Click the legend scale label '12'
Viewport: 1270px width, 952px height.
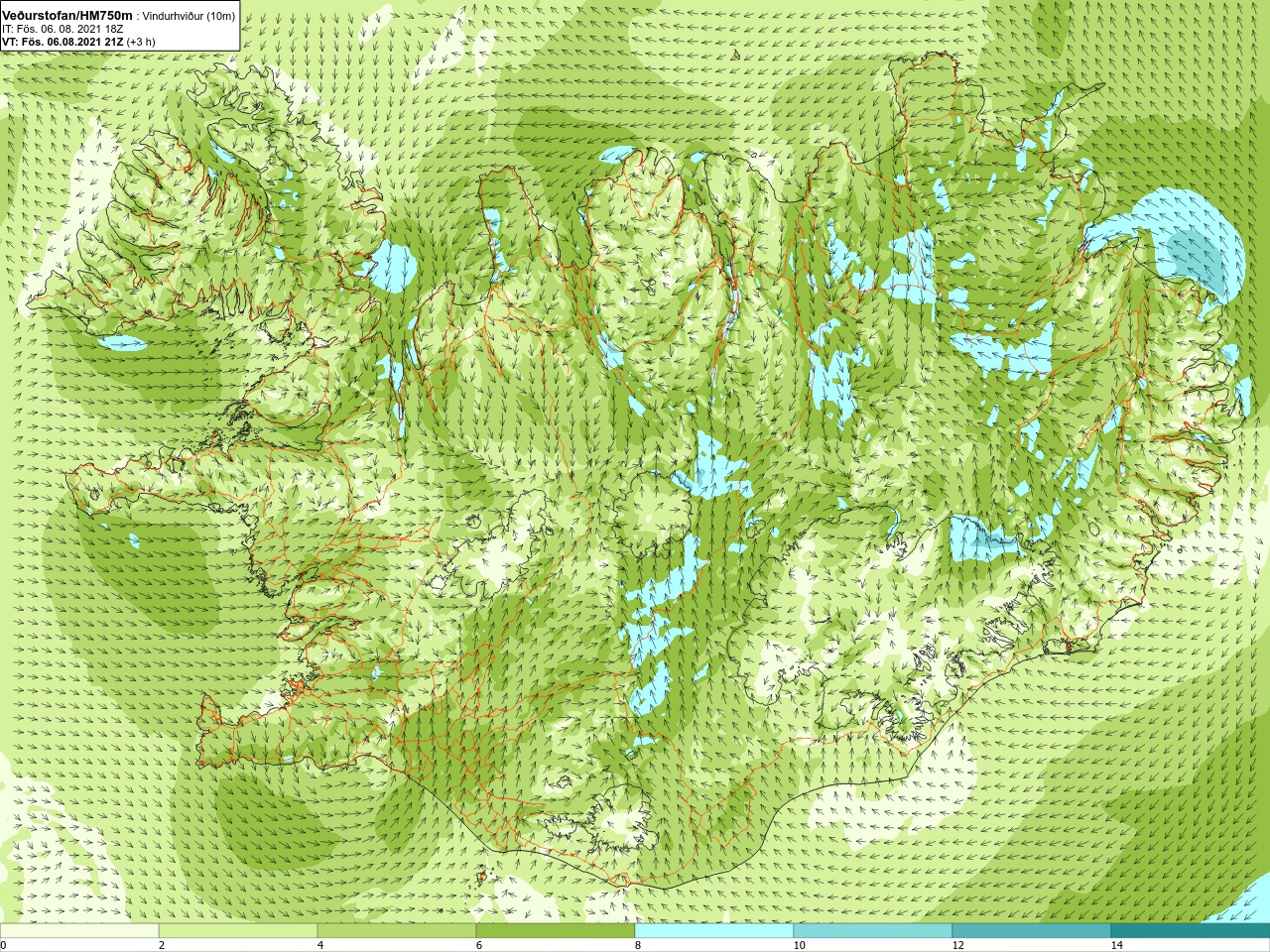pyautogui.click(x=957, y=945)
